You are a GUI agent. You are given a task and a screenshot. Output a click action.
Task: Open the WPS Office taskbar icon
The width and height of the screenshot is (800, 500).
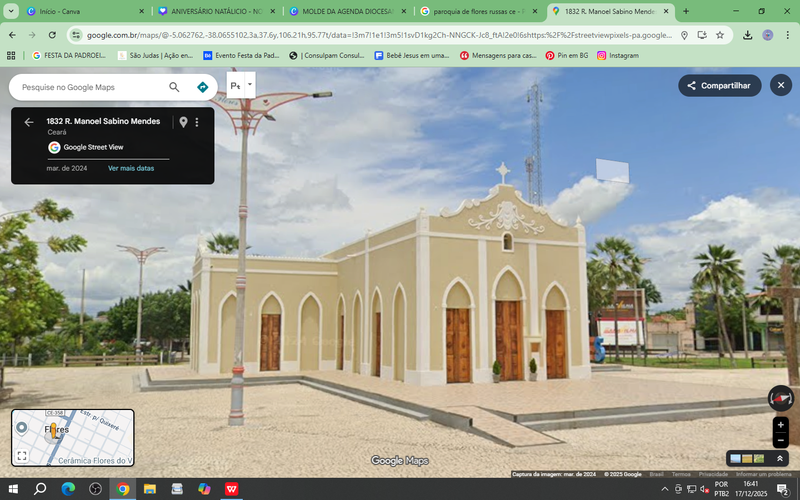click(232, 489)
